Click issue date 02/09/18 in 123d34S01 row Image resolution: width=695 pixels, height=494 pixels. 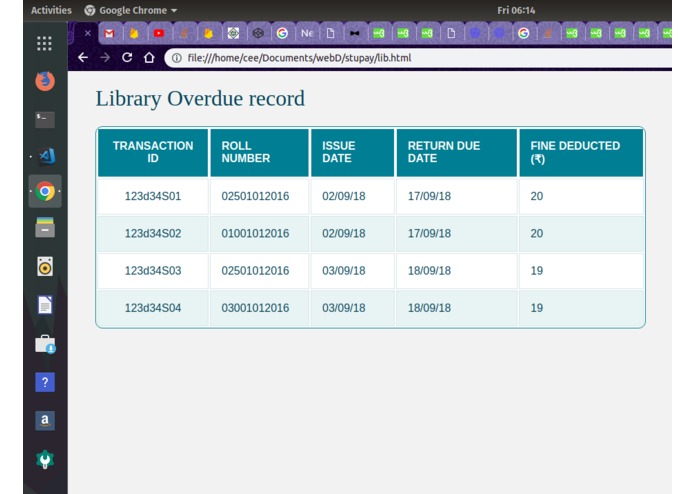(x=344, y=196)
